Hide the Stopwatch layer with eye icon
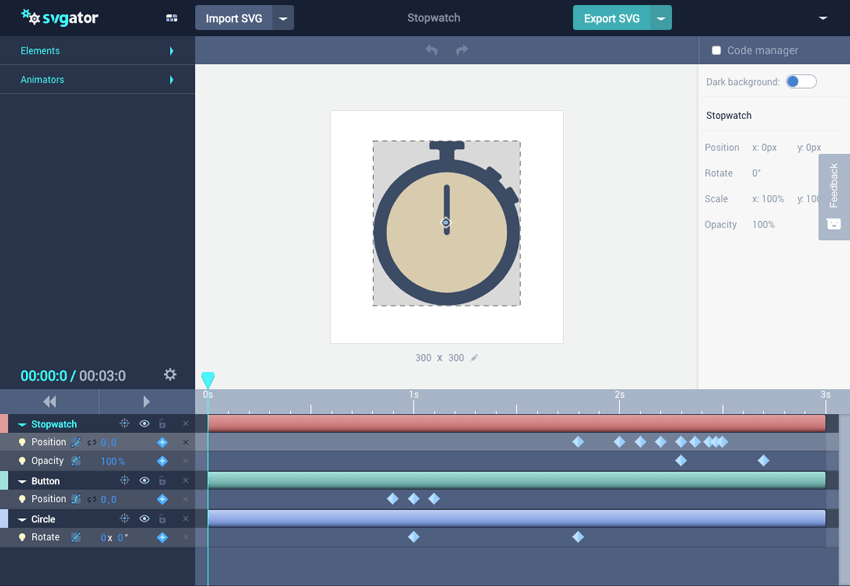This screenshot has height=586, width=850. 144,424
